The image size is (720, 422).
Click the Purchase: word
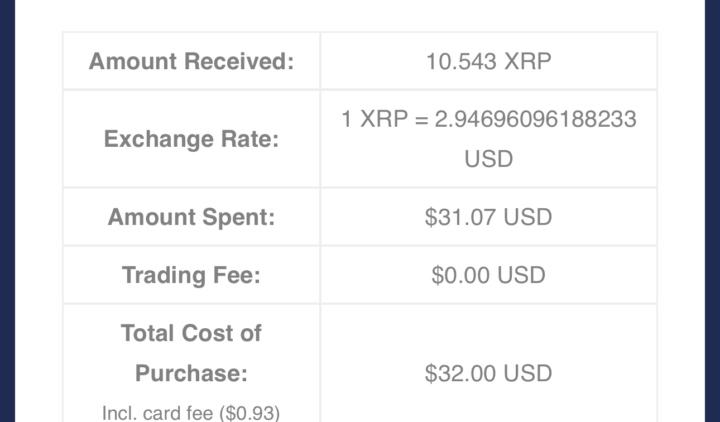pos(191,373)
